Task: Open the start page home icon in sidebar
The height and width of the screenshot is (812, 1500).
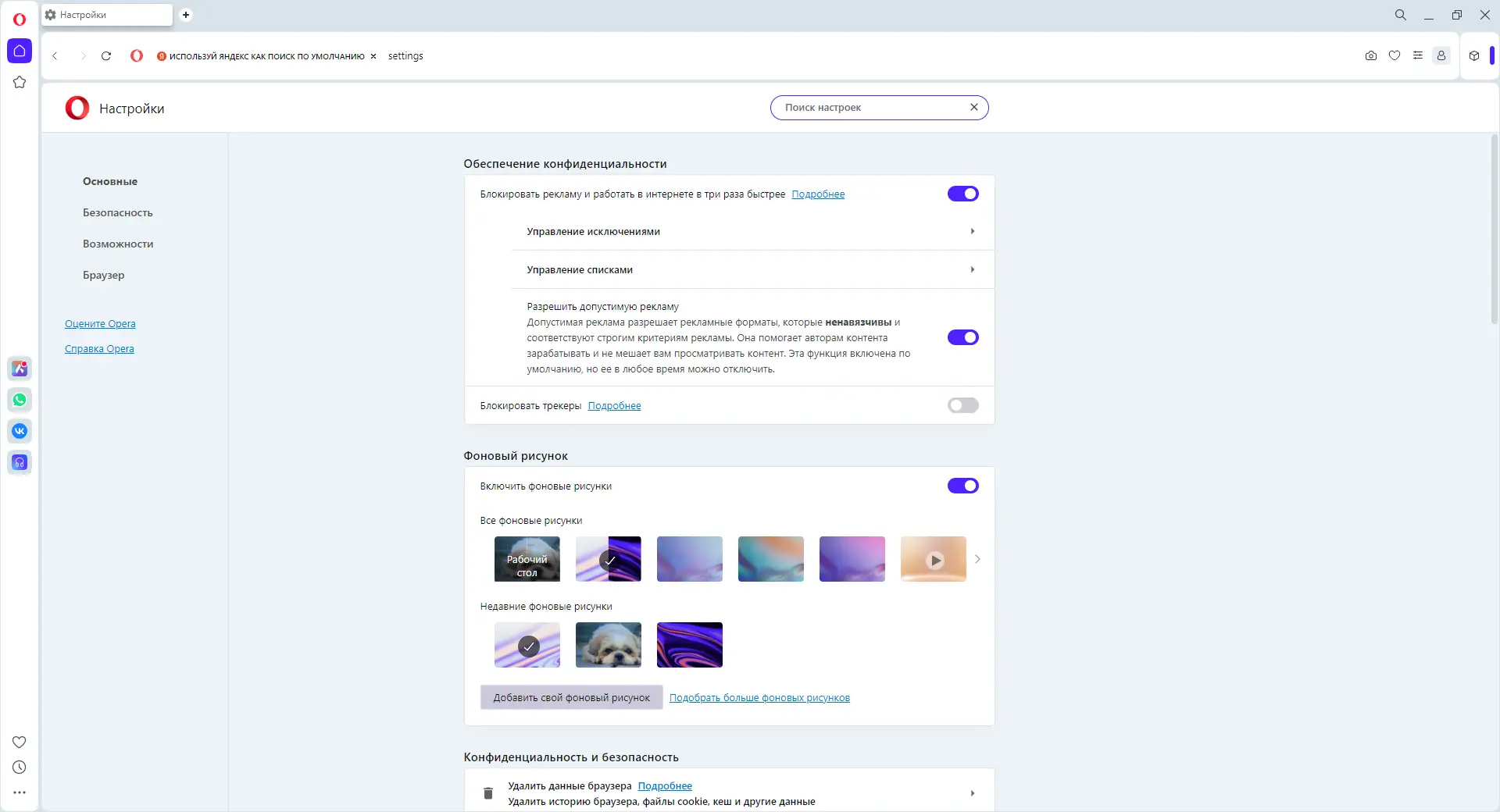Action: [x=20, y=52]
